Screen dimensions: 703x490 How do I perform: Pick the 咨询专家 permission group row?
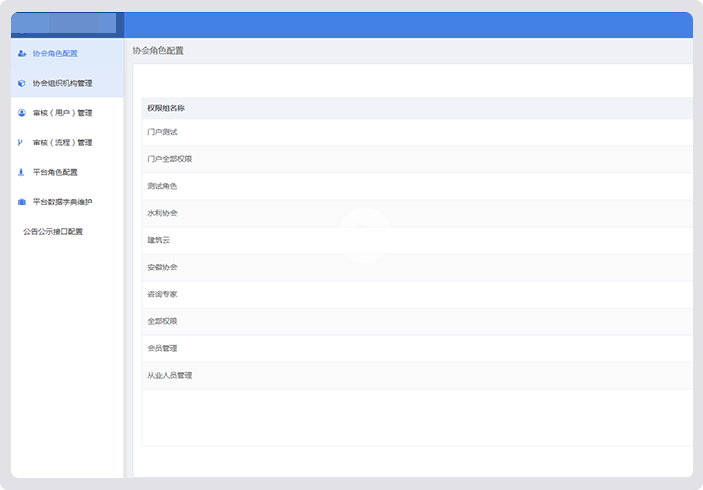pos(162,295)
